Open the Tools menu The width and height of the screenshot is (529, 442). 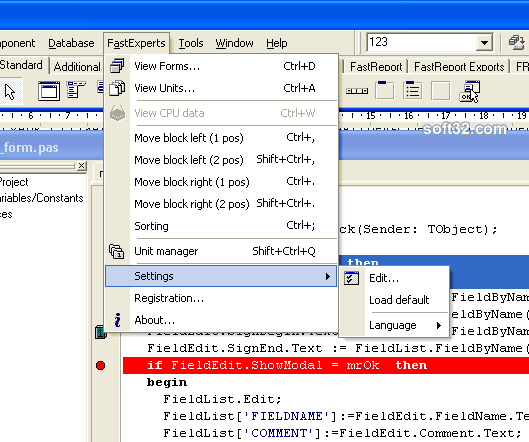click(191, 43)
